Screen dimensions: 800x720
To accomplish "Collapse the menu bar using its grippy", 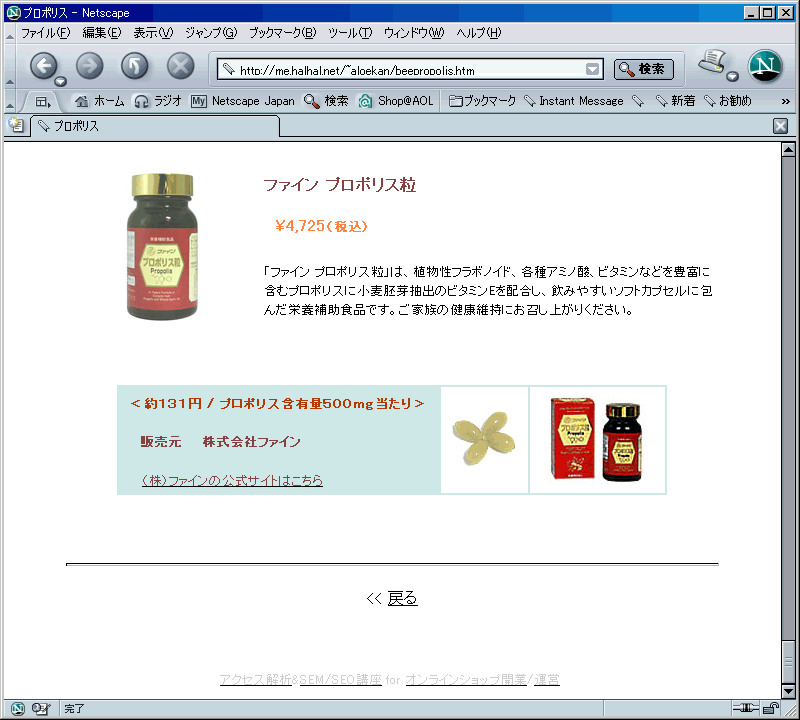I will [x=10, y=34].
